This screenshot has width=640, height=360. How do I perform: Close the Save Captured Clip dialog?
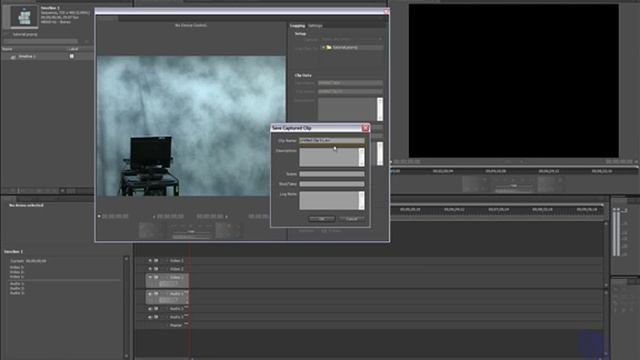[x=365, y=128]
